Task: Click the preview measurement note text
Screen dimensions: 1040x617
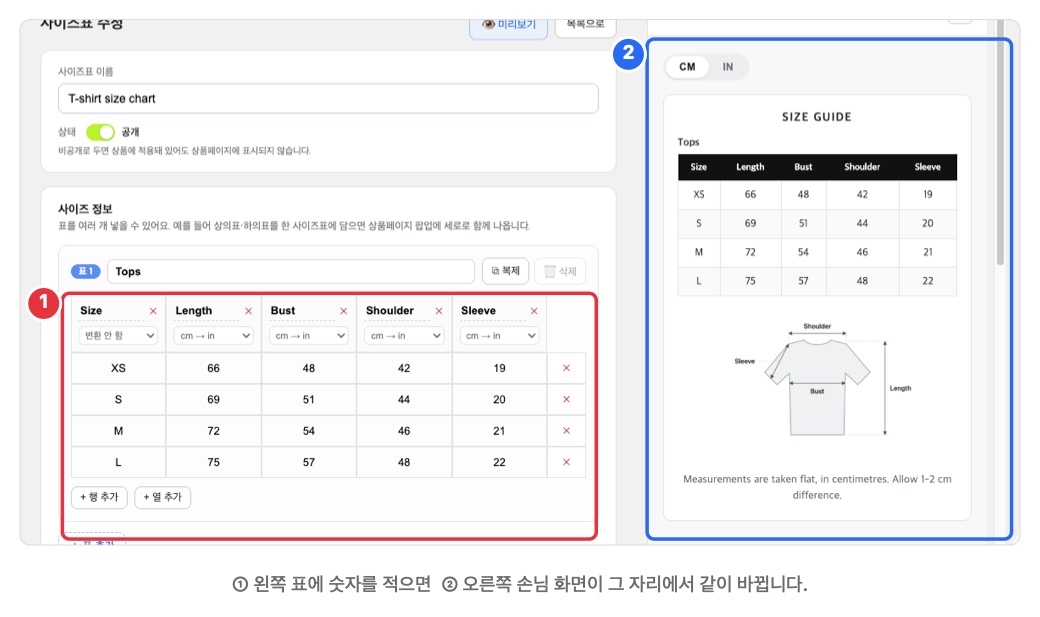Action: 817,487
